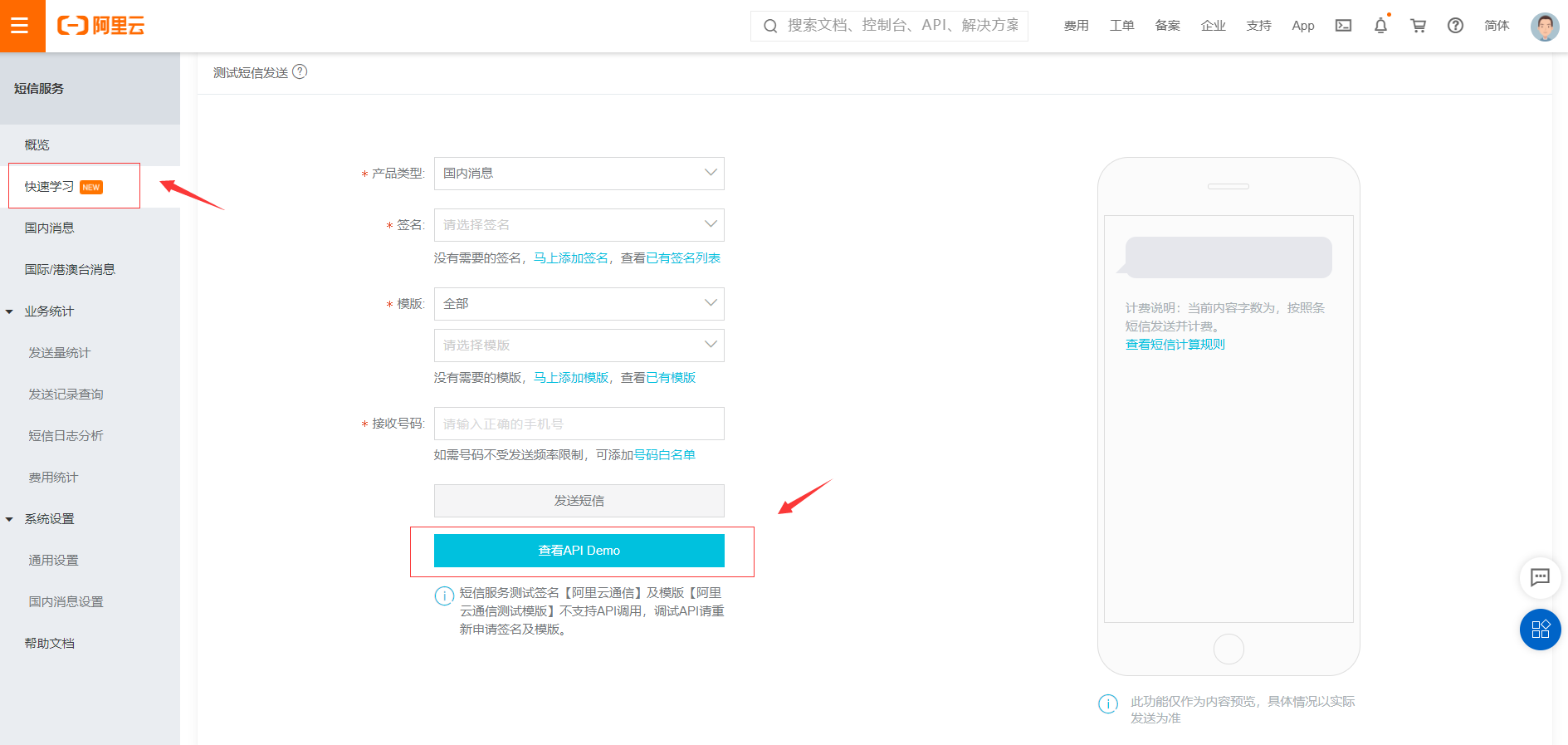Switch language via 简体
The height and width of the screenshot is (745, 1568).
(x=1497, y=26)
